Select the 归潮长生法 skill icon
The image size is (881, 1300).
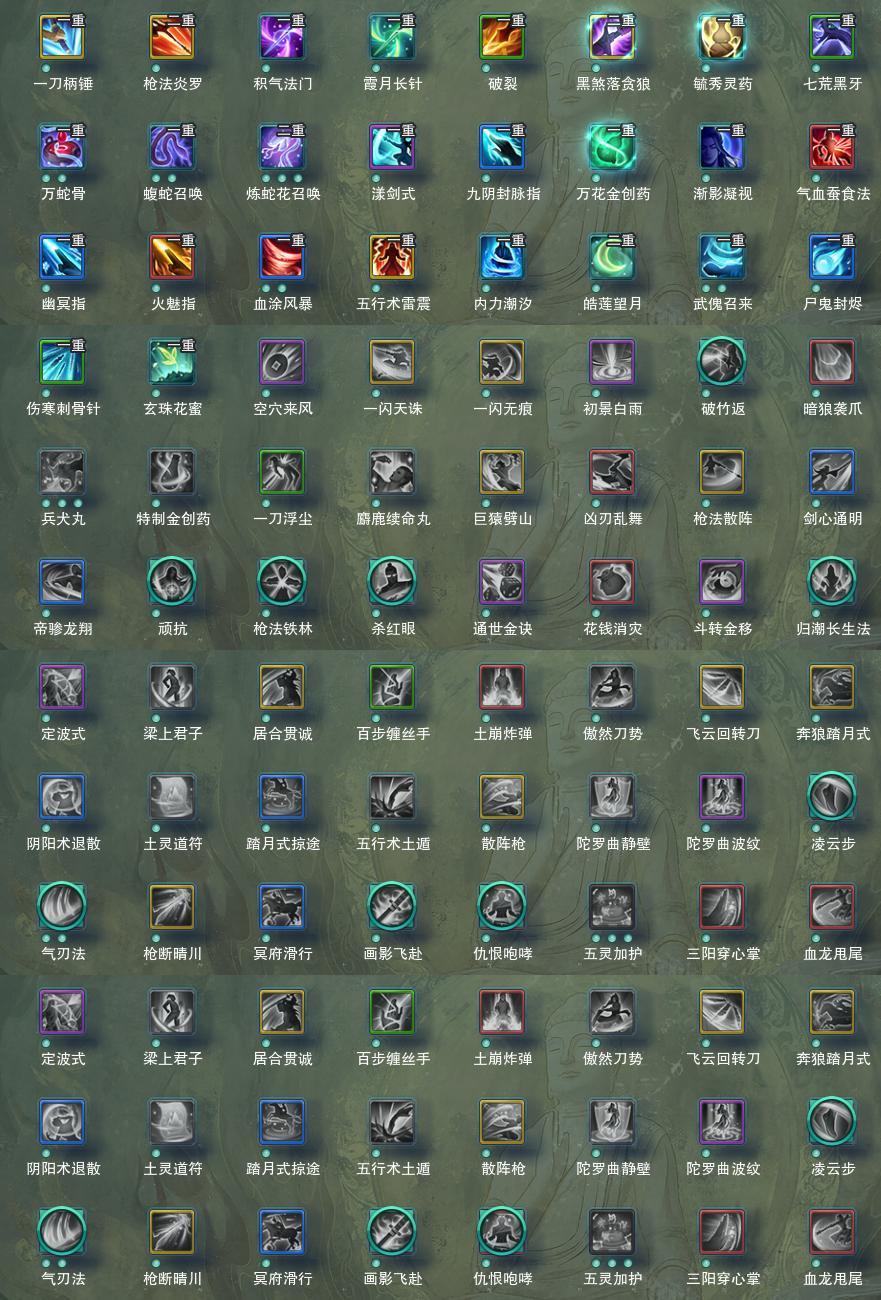(x=832, y=583)
